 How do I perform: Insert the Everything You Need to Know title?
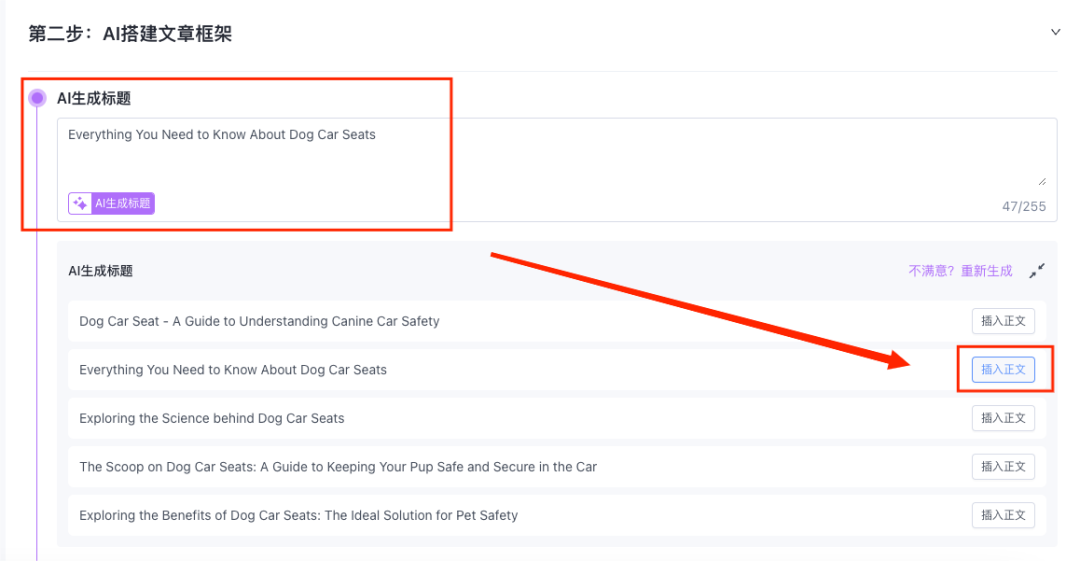1003,369
